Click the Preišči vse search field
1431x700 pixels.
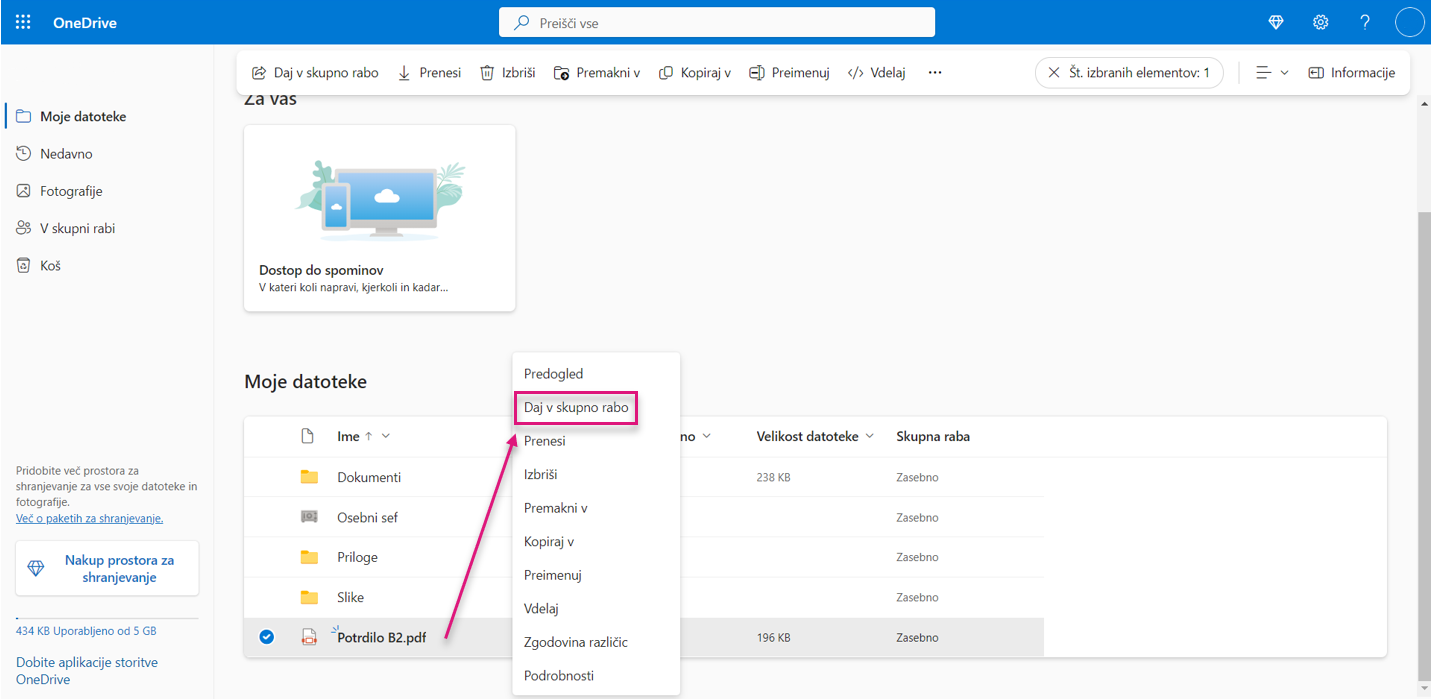717,22
